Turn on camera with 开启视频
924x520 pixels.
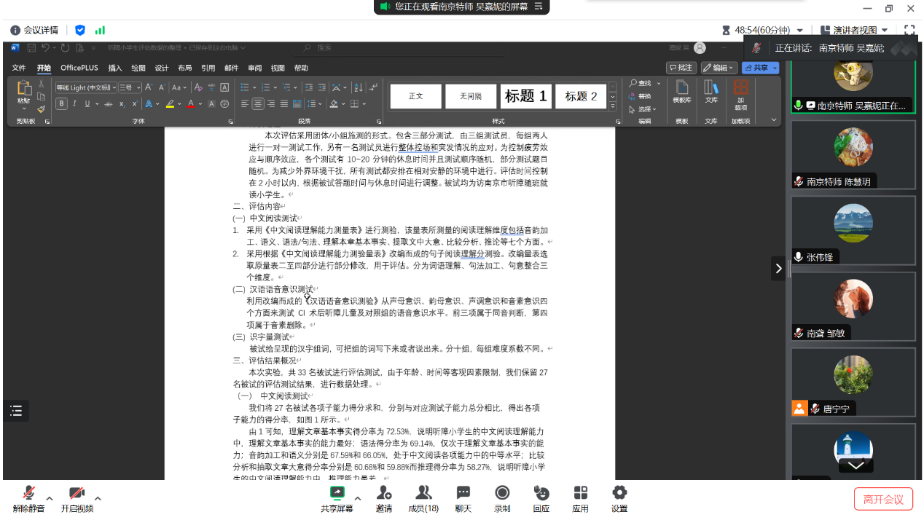coord(76,497)
